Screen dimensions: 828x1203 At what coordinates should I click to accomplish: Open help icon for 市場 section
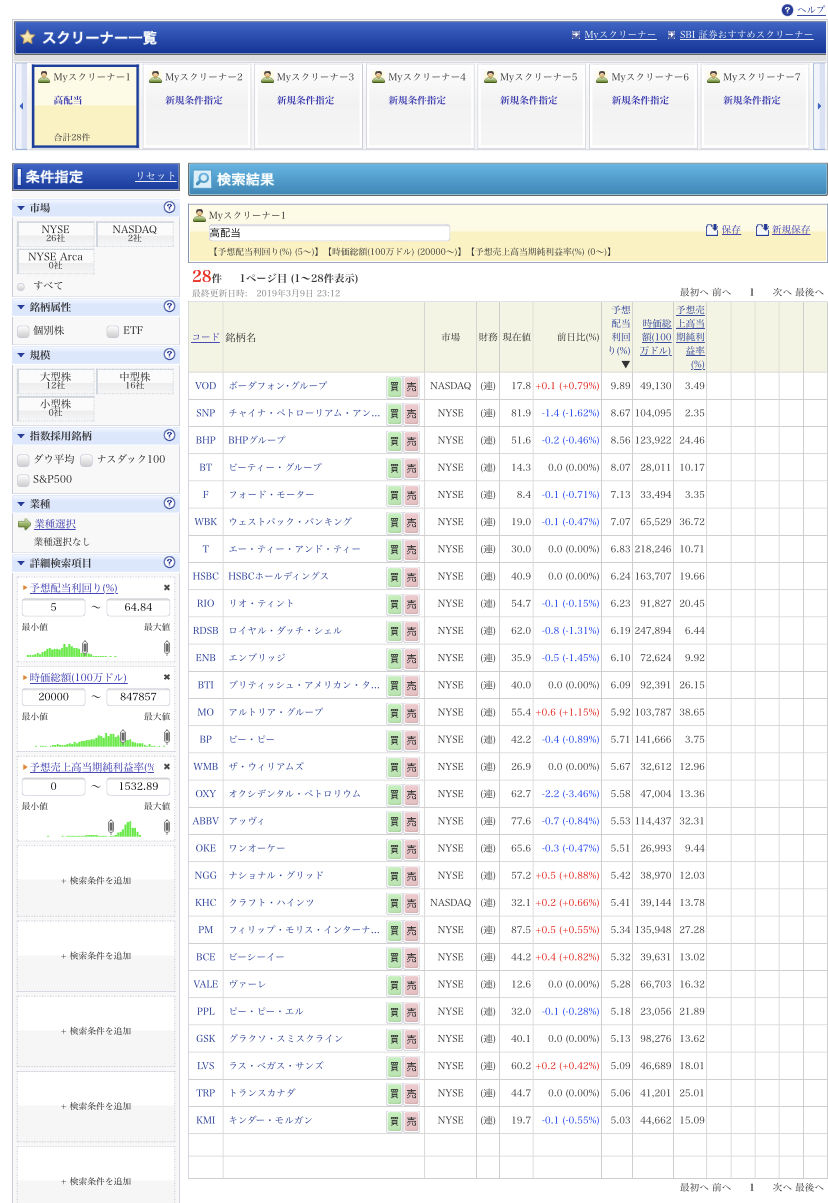pos(169,207)
